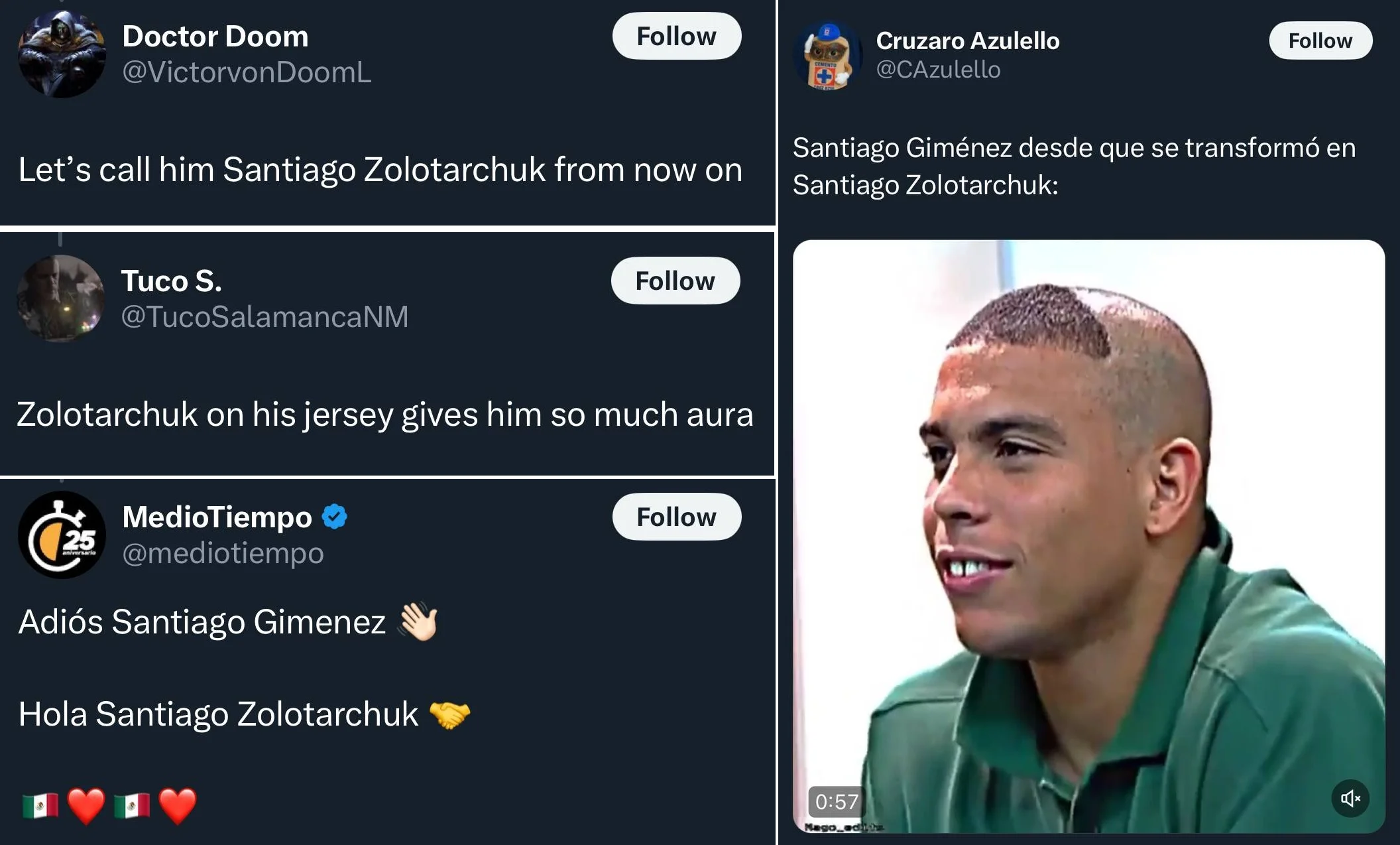Open @VictorvonDoomL handle link
Viewport: 1400px width, 845px height.
(x=247, y=72)
